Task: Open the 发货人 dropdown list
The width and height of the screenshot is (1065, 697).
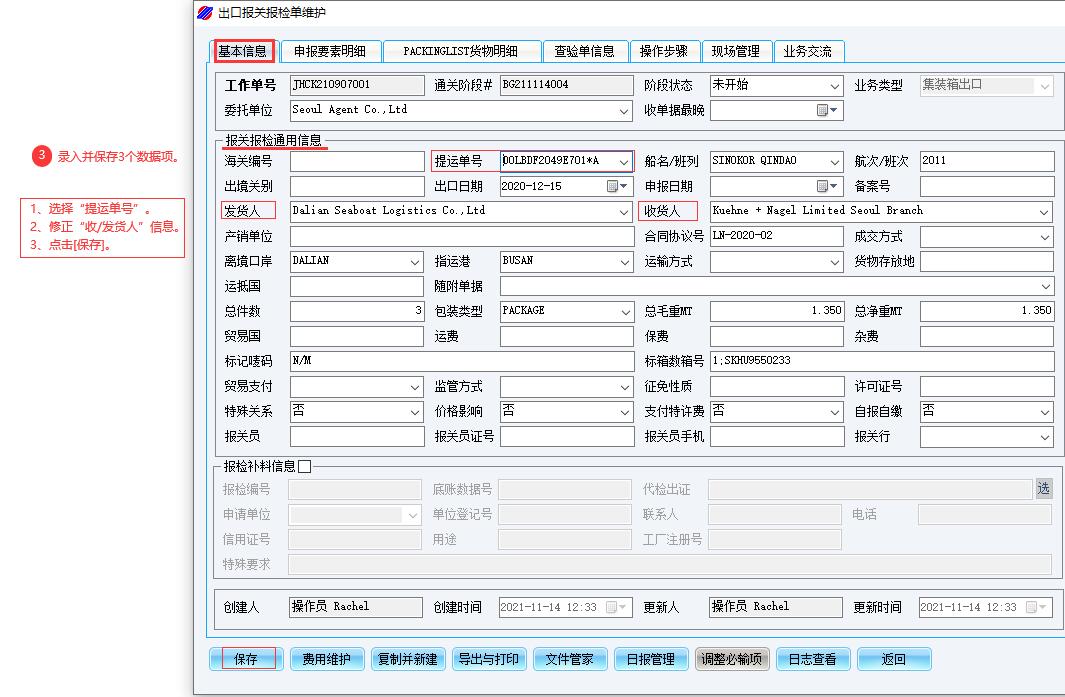Action: [624, 212]
